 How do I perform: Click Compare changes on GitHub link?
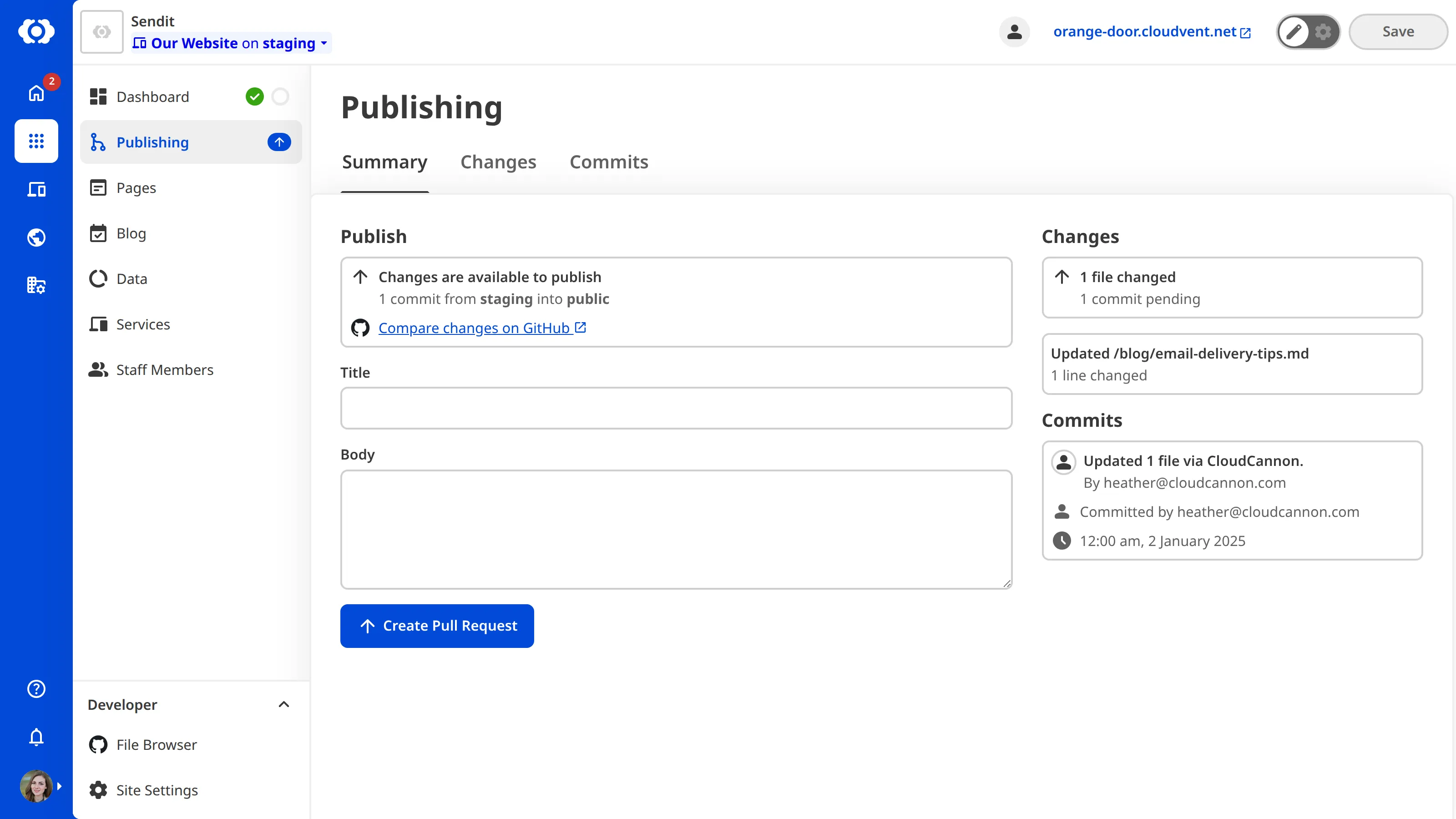[482, 328]
